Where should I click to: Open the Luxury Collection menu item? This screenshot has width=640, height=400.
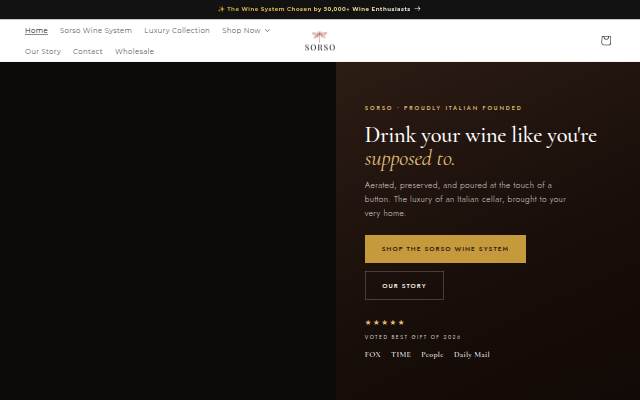(177, 30)
